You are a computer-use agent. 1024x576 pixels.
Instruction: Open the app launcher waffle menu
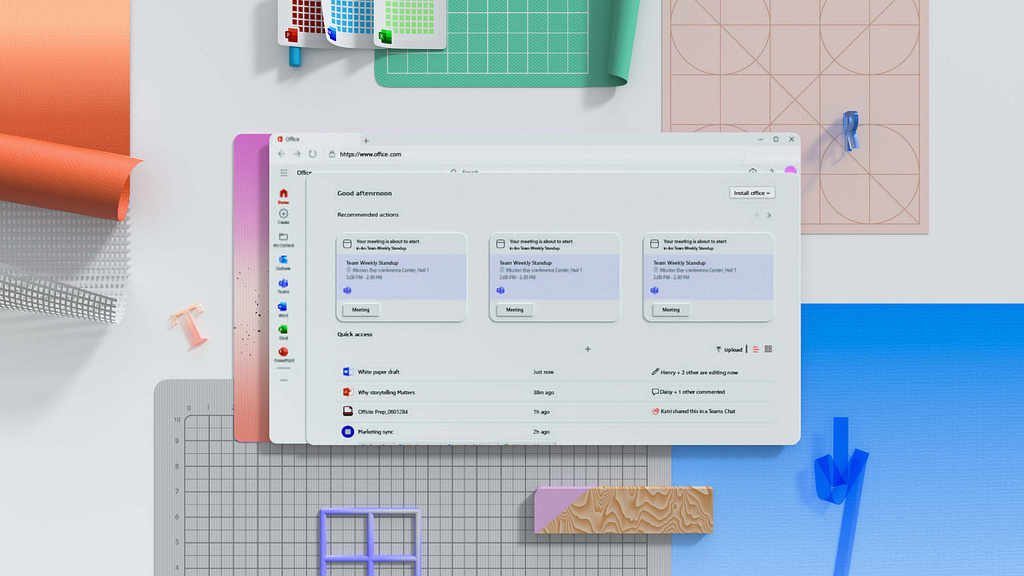coord(284,173)
